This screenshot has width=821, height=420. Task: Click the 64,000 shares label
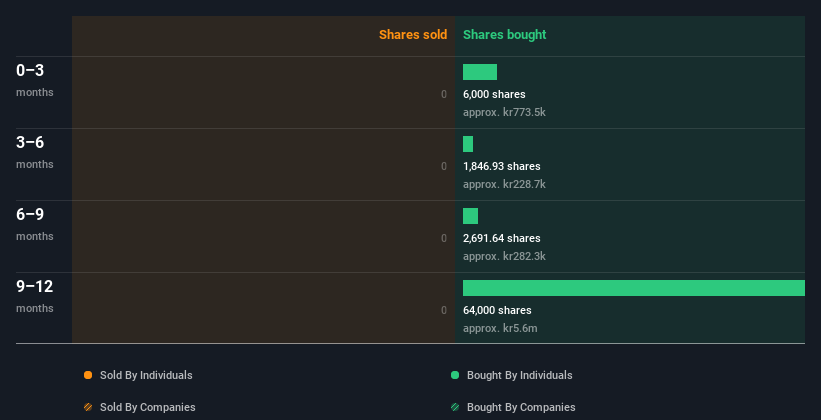497,310
